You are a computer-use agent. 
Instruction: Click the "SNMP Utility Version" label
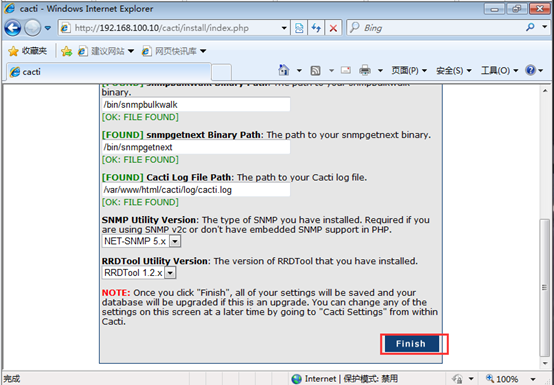pyautogui.click(x=148, y=220)
